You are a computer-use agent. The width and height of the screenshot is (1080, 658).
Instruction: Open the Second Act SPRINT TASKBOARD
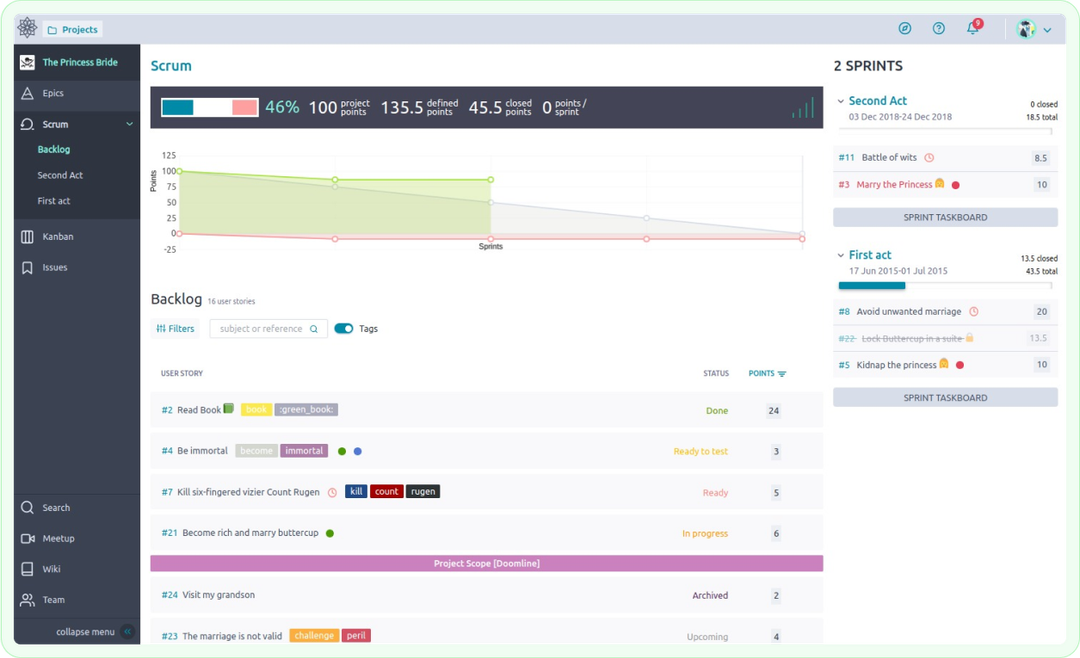coord(944,217)
